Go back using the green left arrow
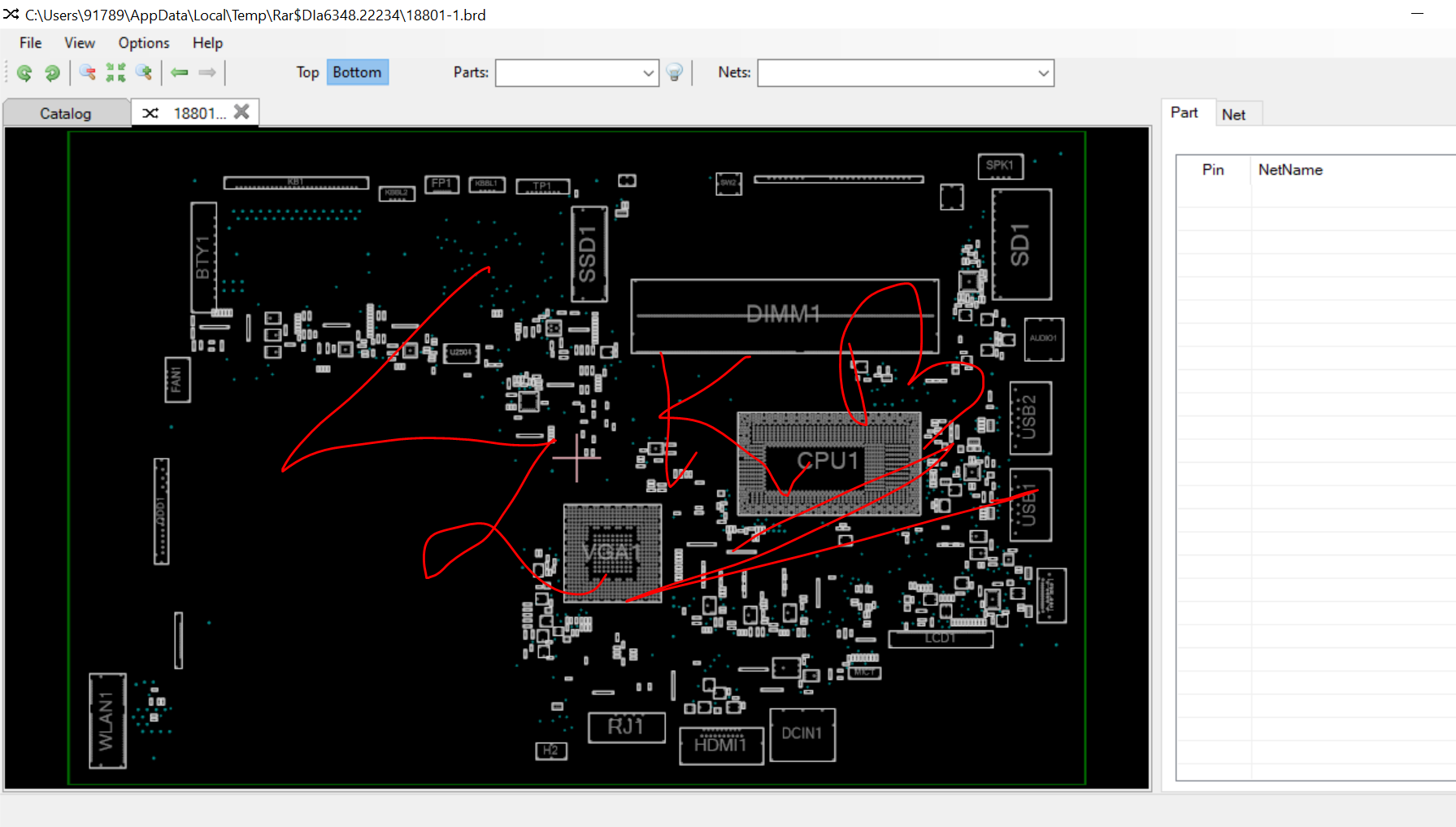This screenshot has height=827, width=1456. click(180, 73)
